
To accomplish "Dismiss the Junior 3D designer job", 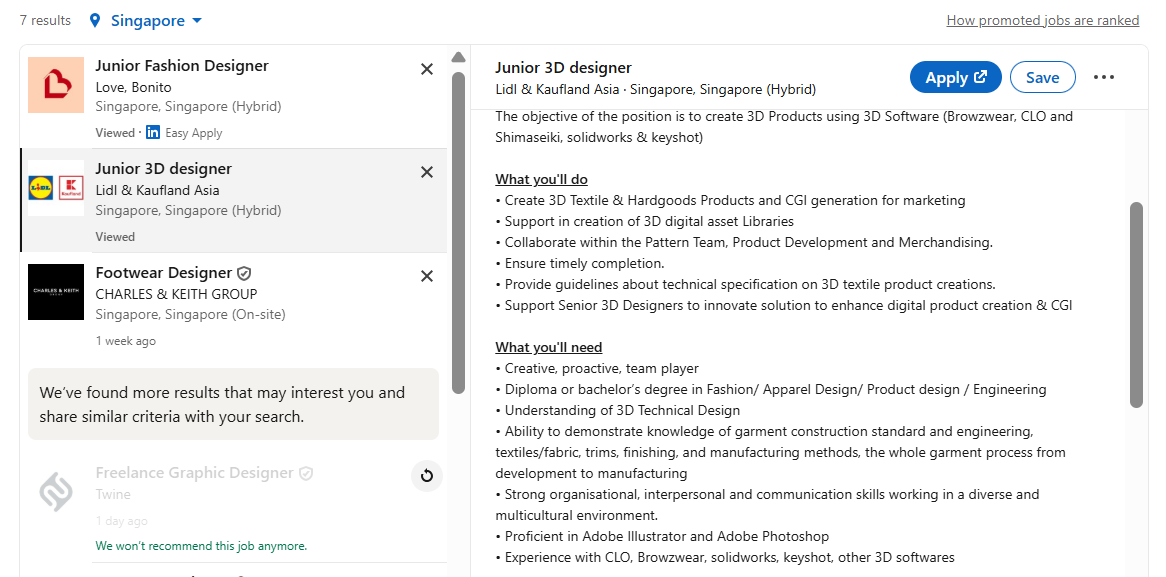I will click(427, 172).
